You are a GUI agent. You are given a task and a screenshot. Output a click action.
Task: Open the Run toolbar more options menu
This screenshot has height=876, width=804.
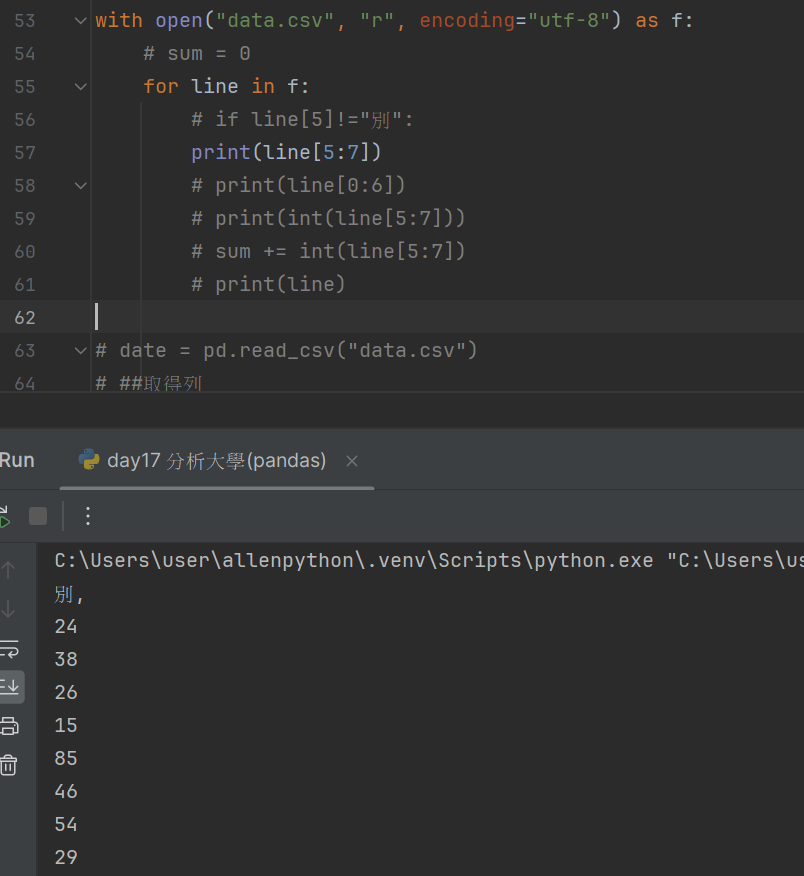[88, 516]
